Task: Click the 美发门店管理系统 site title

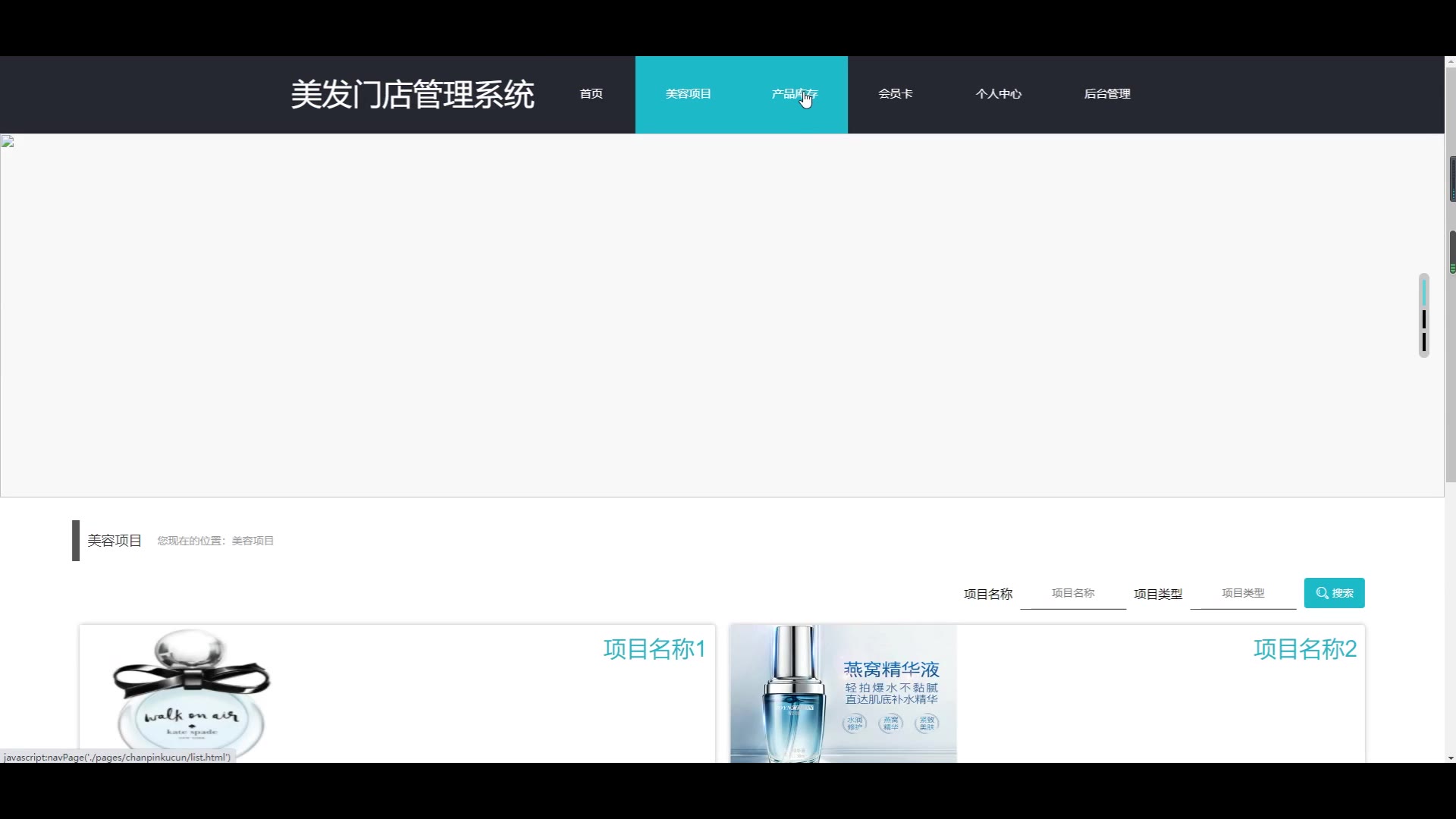Action: coord(413,95)
